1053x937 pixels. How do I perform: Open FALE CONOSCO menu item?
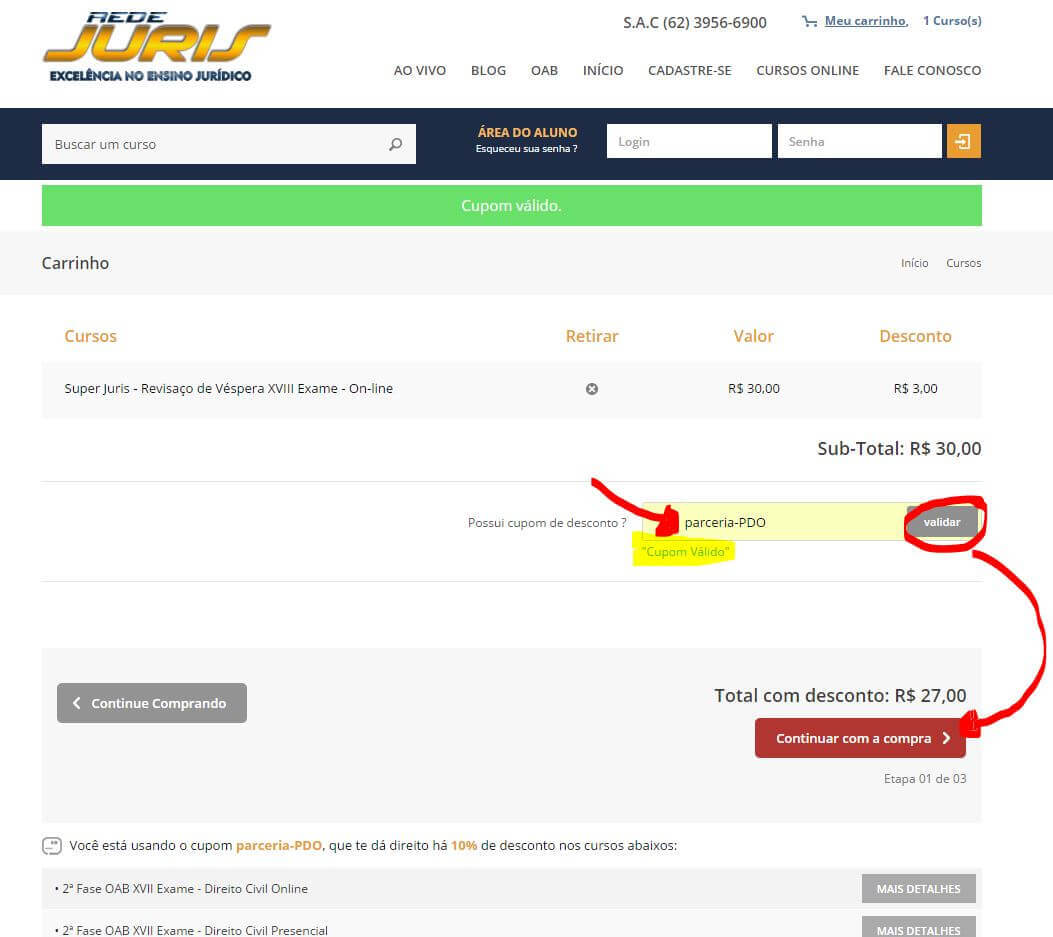932,71
